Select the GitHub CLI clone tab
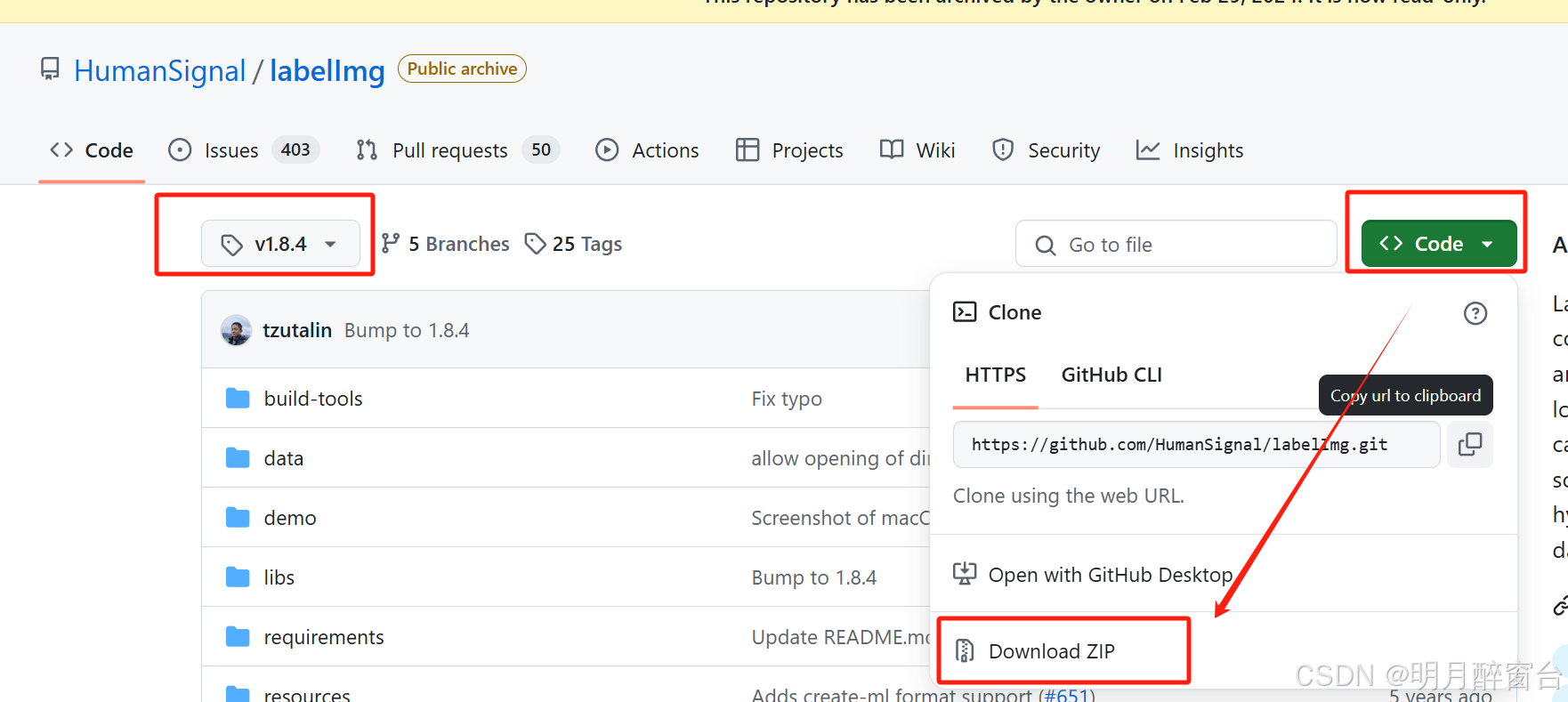 [x=1111, y=375]
